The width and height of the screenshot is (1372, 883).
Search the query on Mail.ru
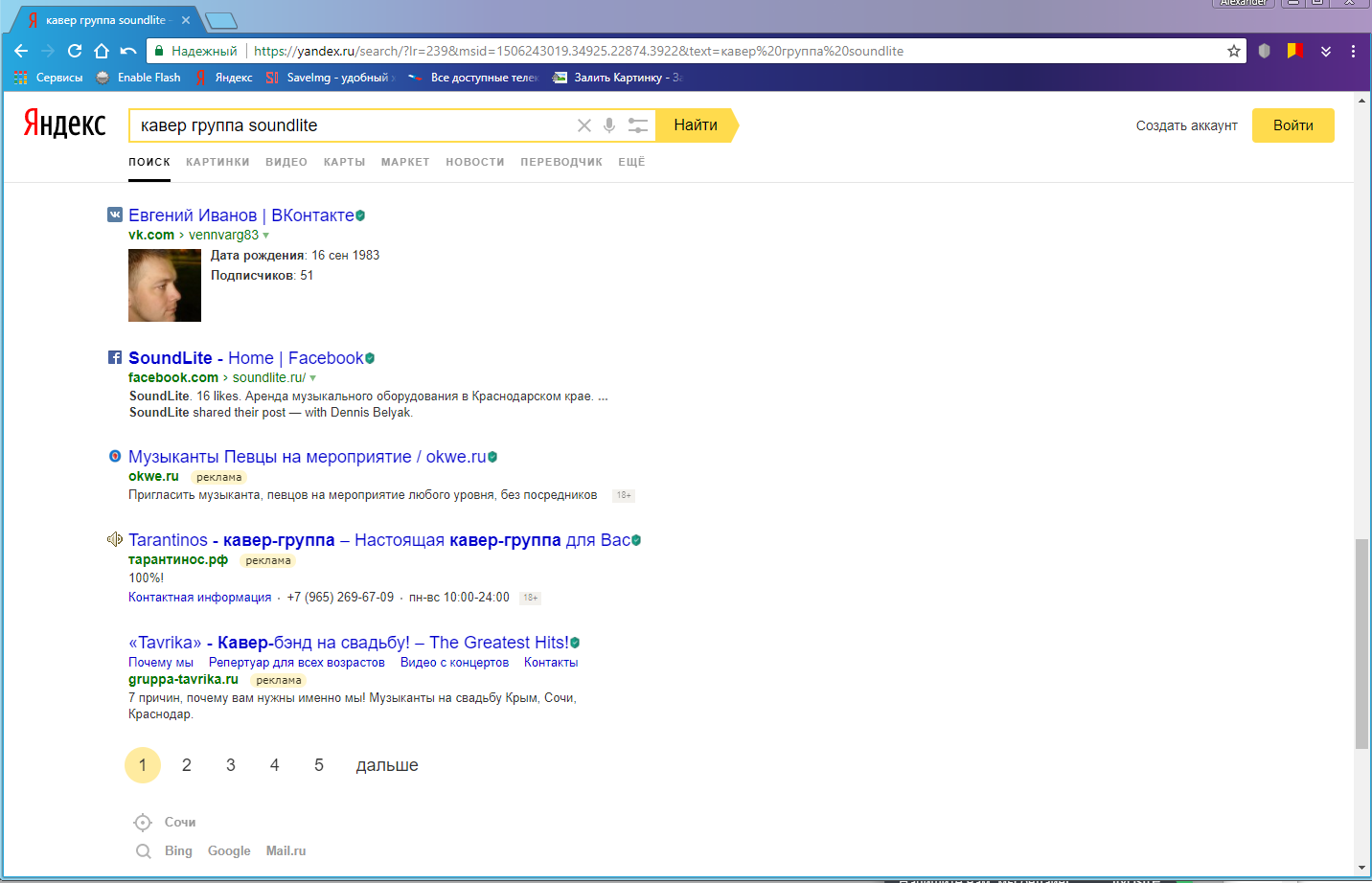(x=286, y=851)
